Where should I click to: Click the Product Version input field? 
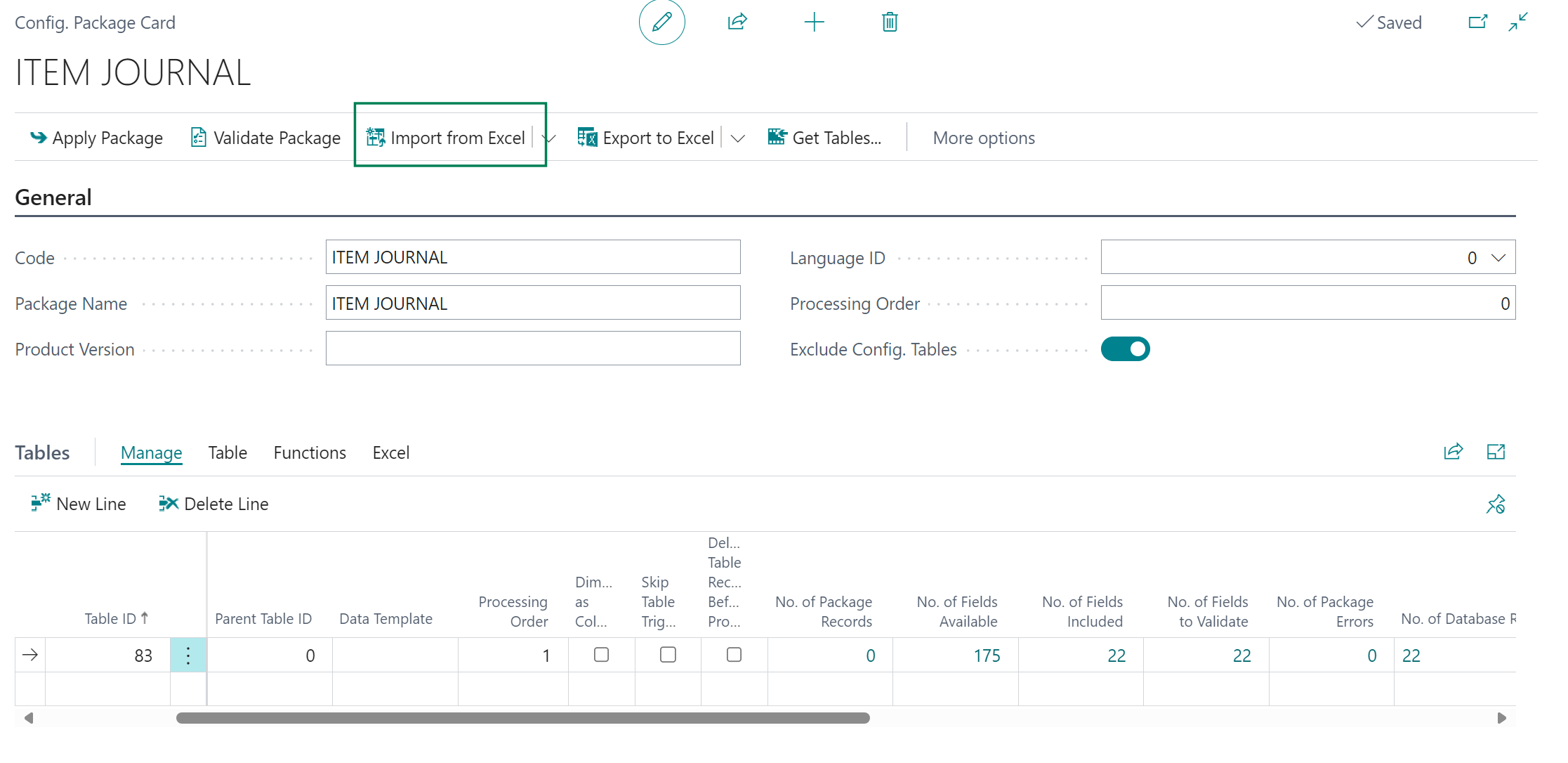pos(533,348)
